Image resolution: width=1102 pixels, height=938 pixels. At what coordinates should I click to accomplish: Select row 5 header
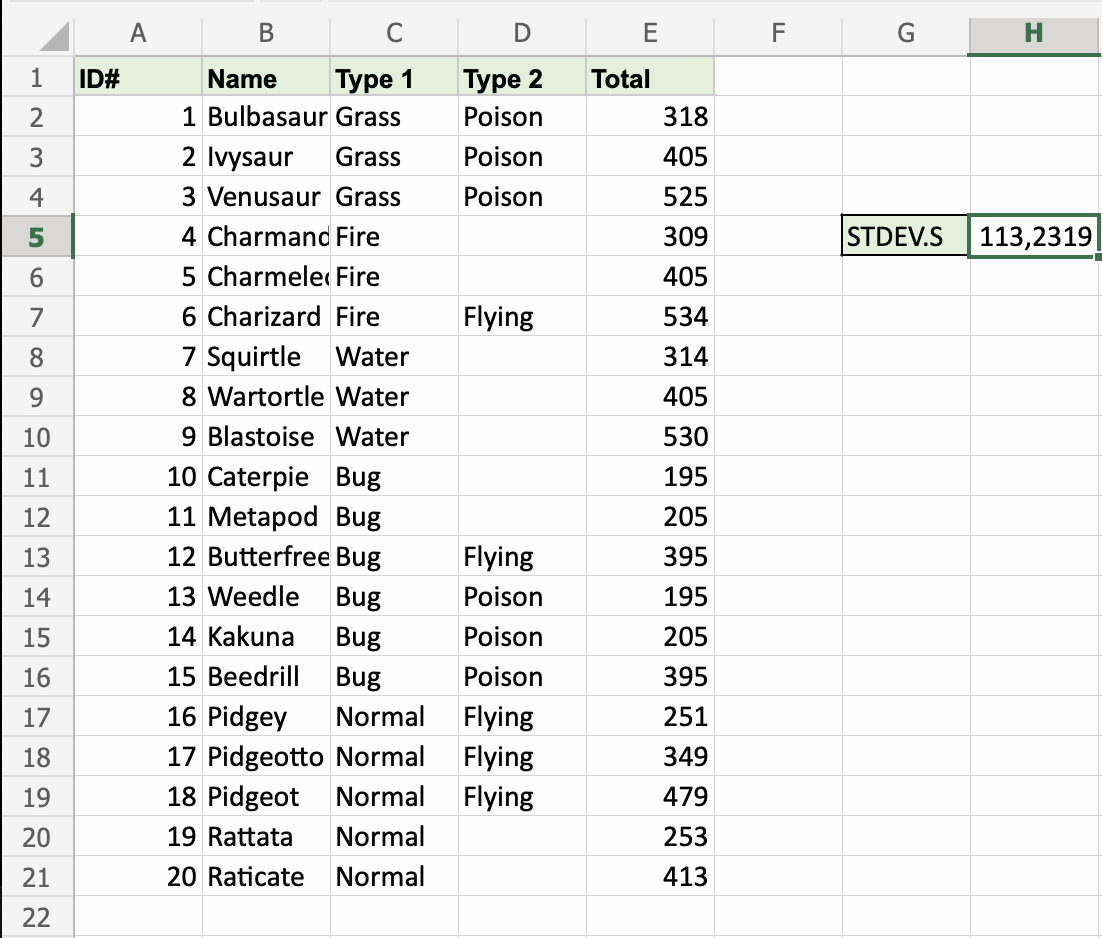tap(36, 237)
